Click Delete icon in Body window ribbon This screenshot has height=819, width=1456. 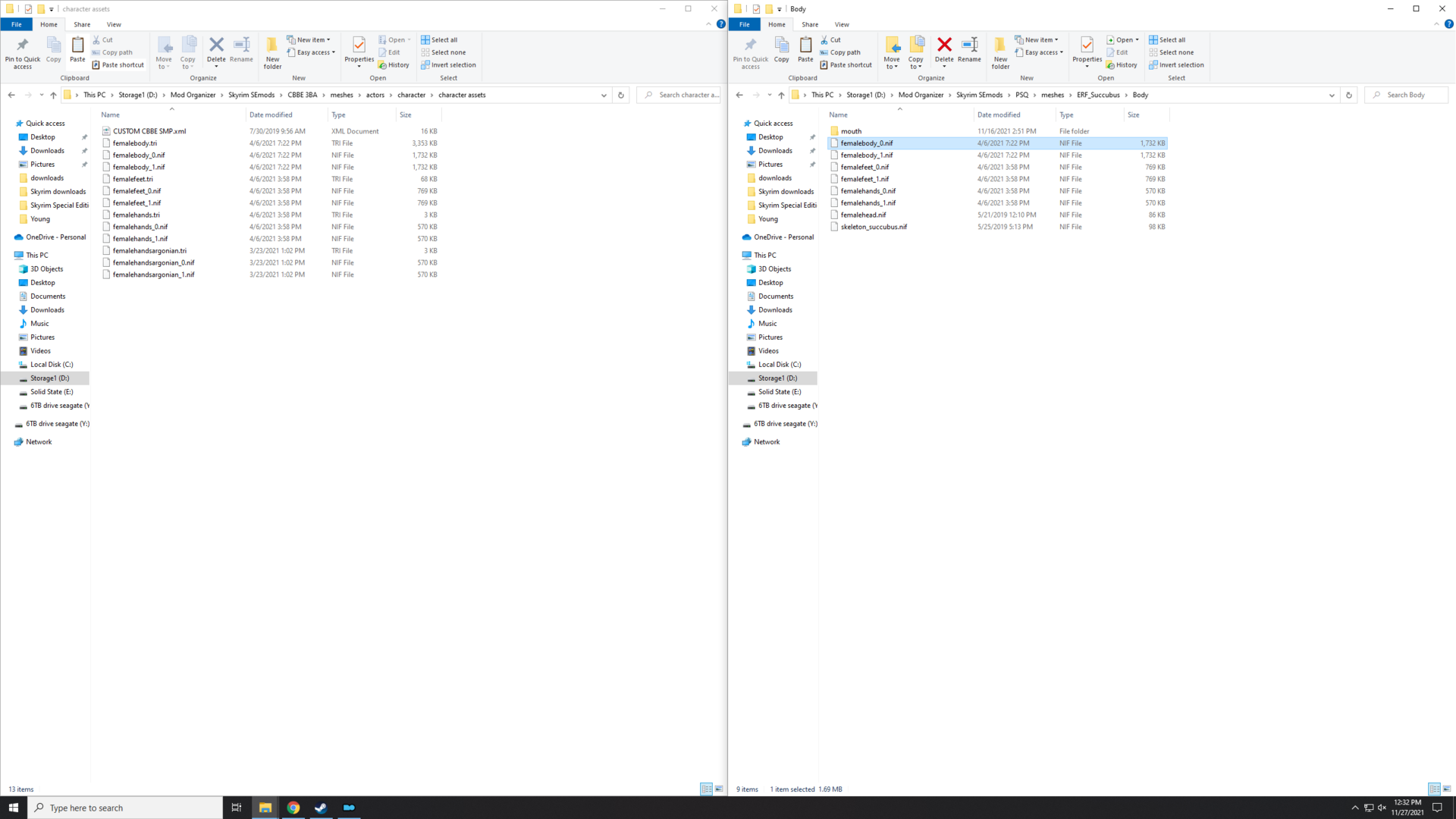[x=944, y=50]
